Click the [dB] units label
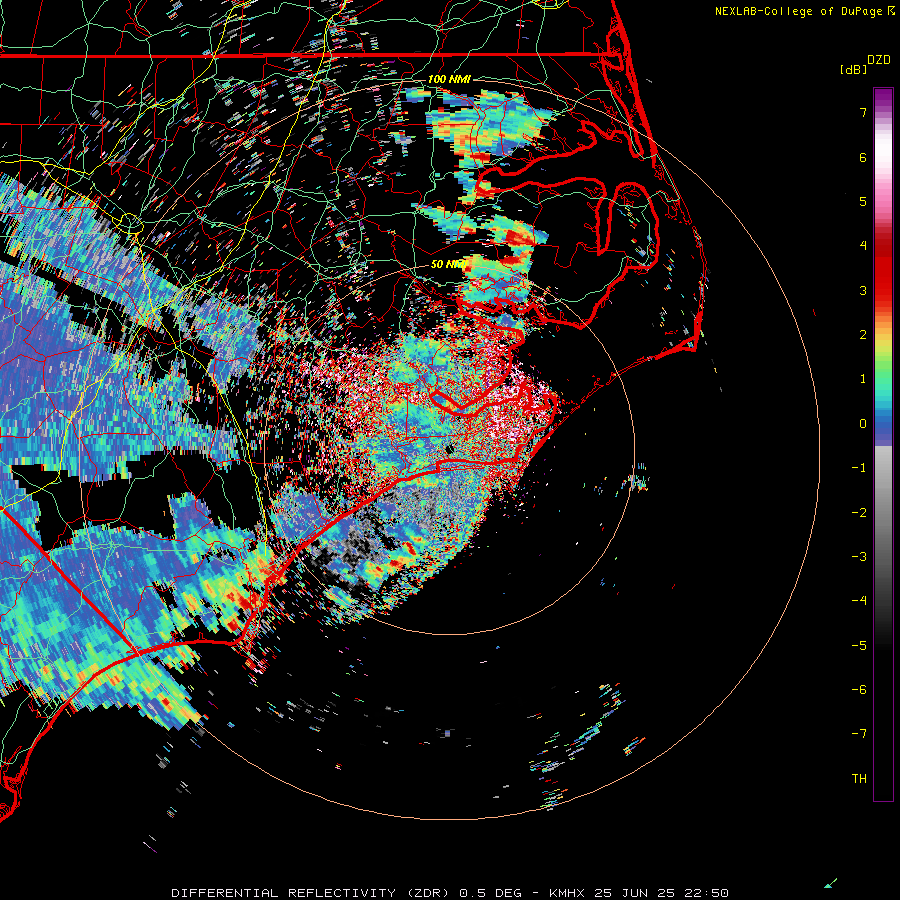This screenshot has height=900, width=900. (x=853, y=70)
